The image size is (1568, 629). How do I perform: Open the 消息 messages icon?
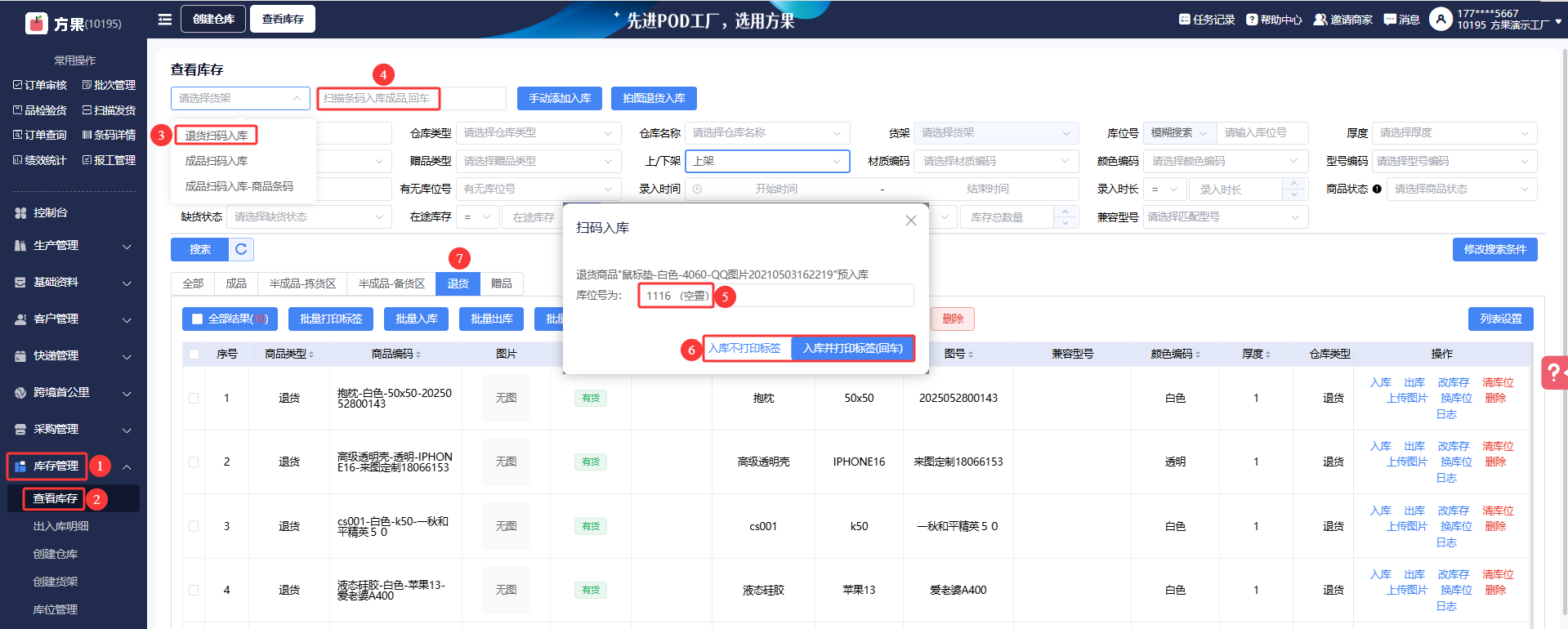(x=1401, y=20)
